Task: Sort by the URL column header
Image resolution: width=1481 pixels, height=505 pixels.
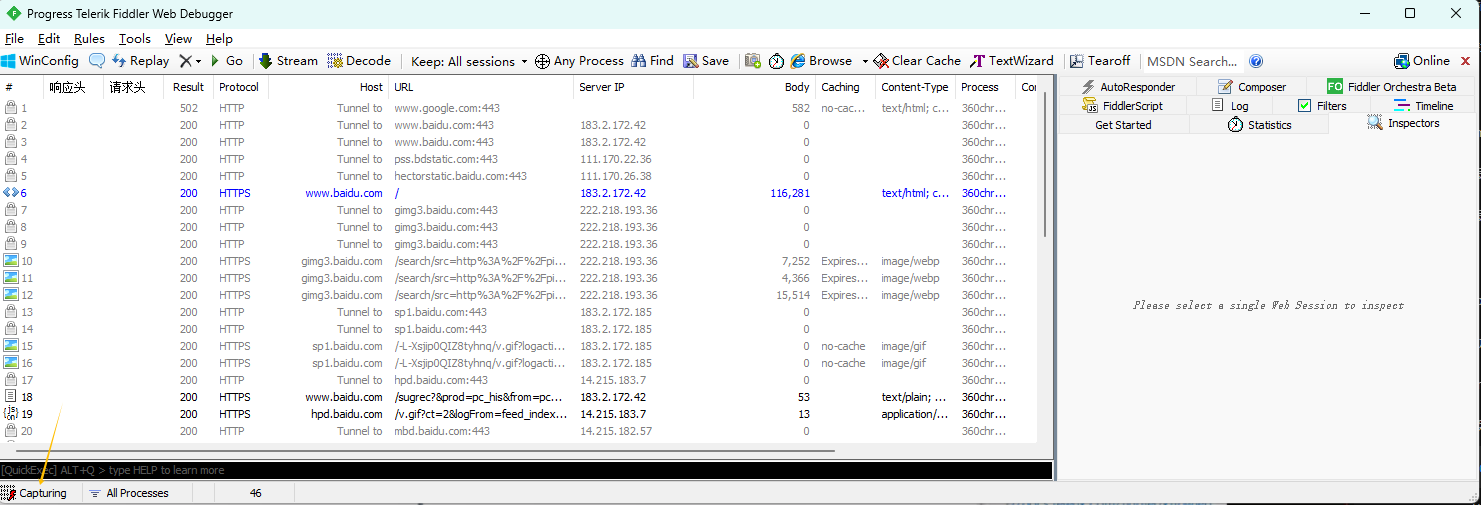Action: click(481, 87)
